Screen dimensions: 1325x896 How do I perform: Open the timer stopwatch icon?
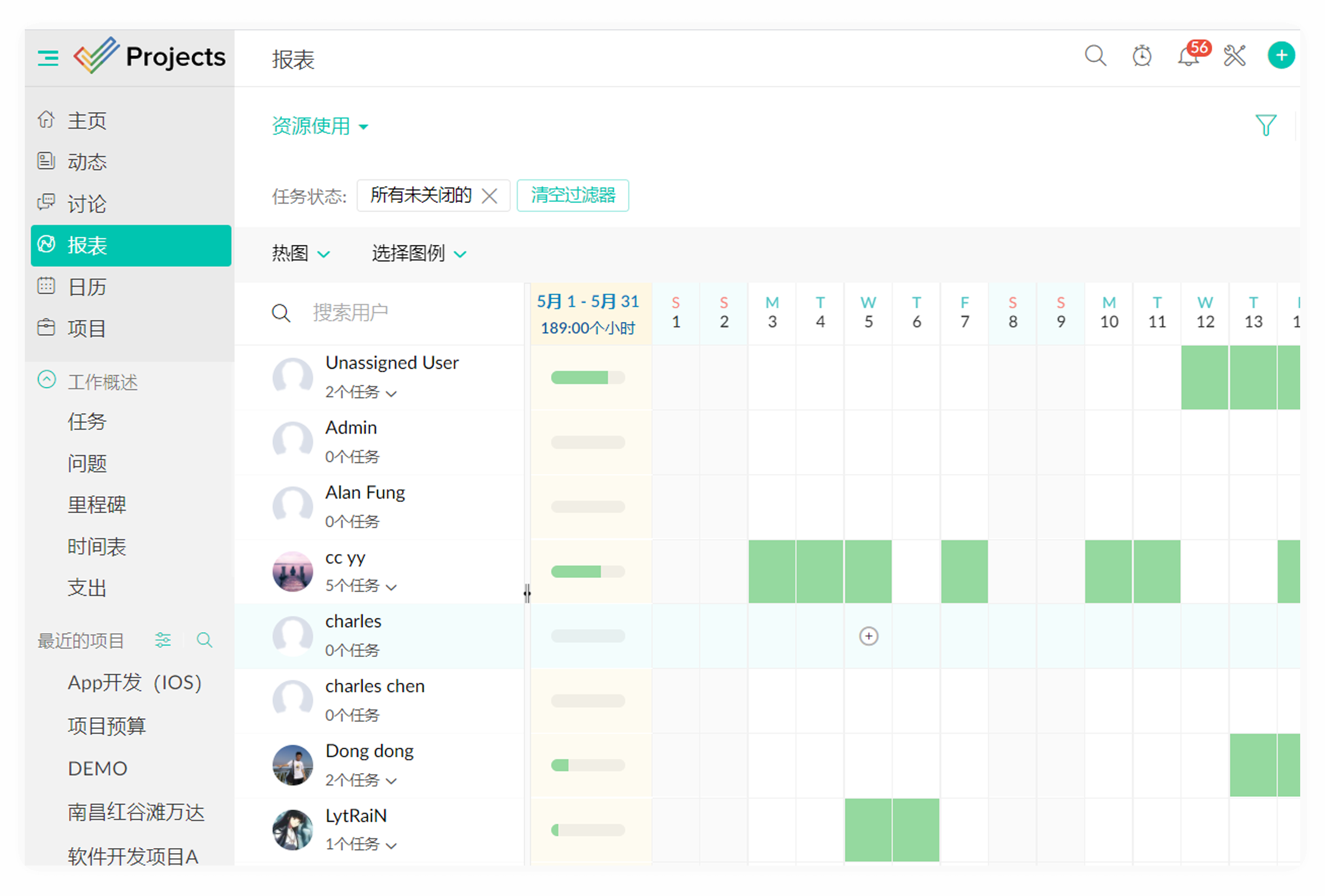[x=1141, y=56]
